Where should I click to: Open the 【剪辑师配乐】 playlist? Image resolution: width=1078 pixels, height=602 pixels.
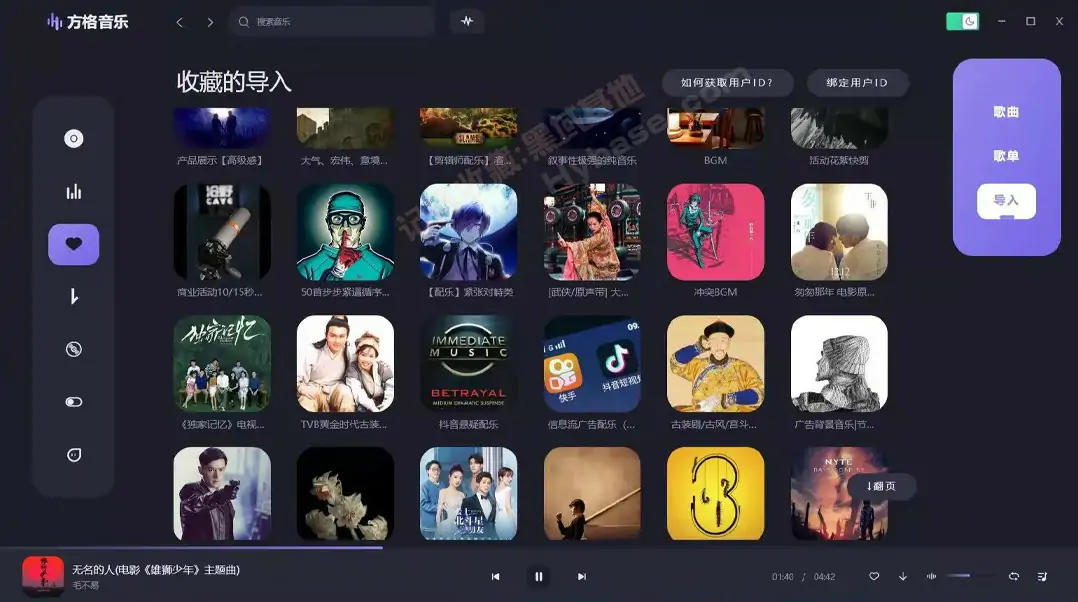coord(468,129)
